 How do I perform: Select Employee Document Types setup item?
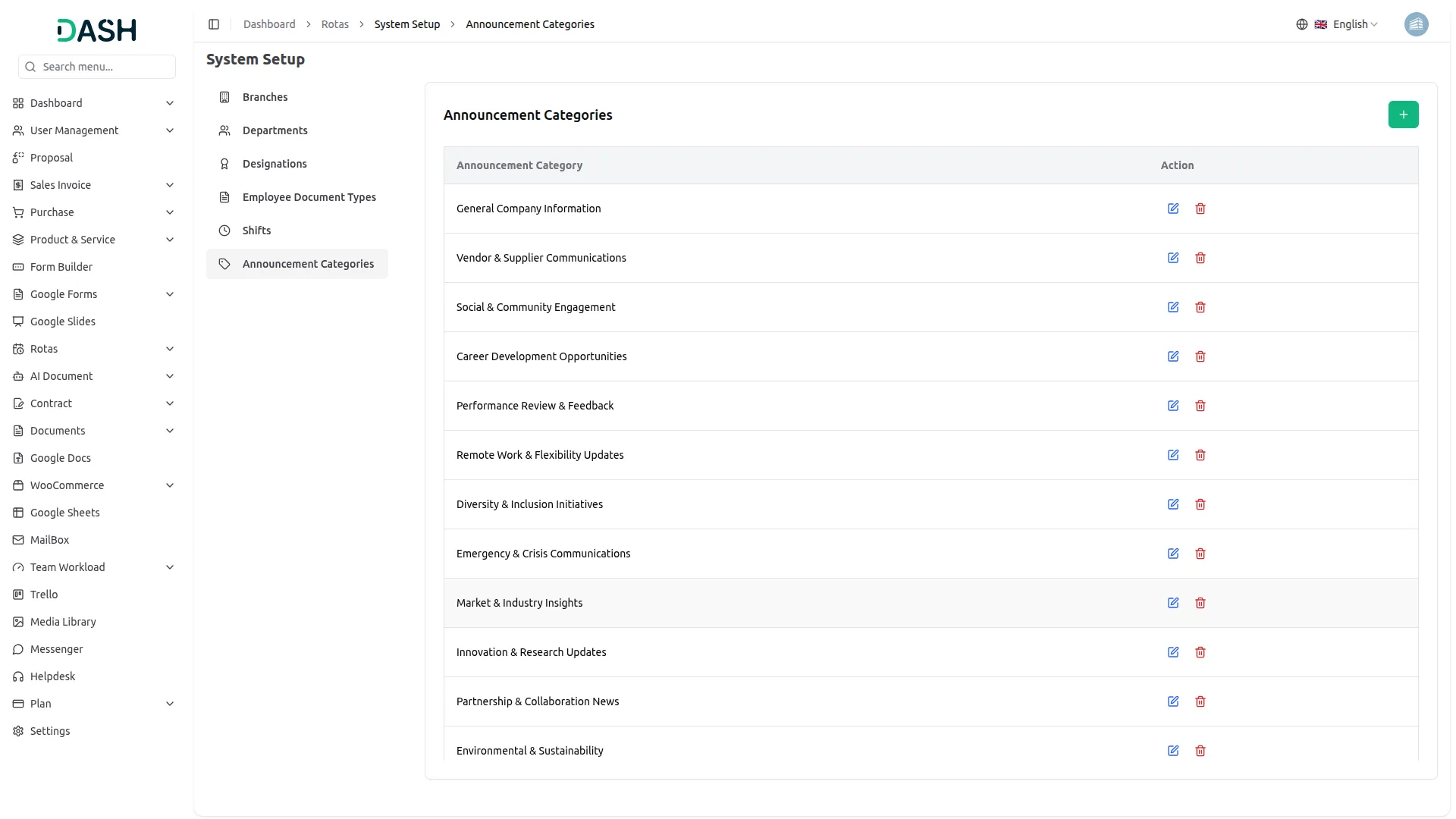309,197
